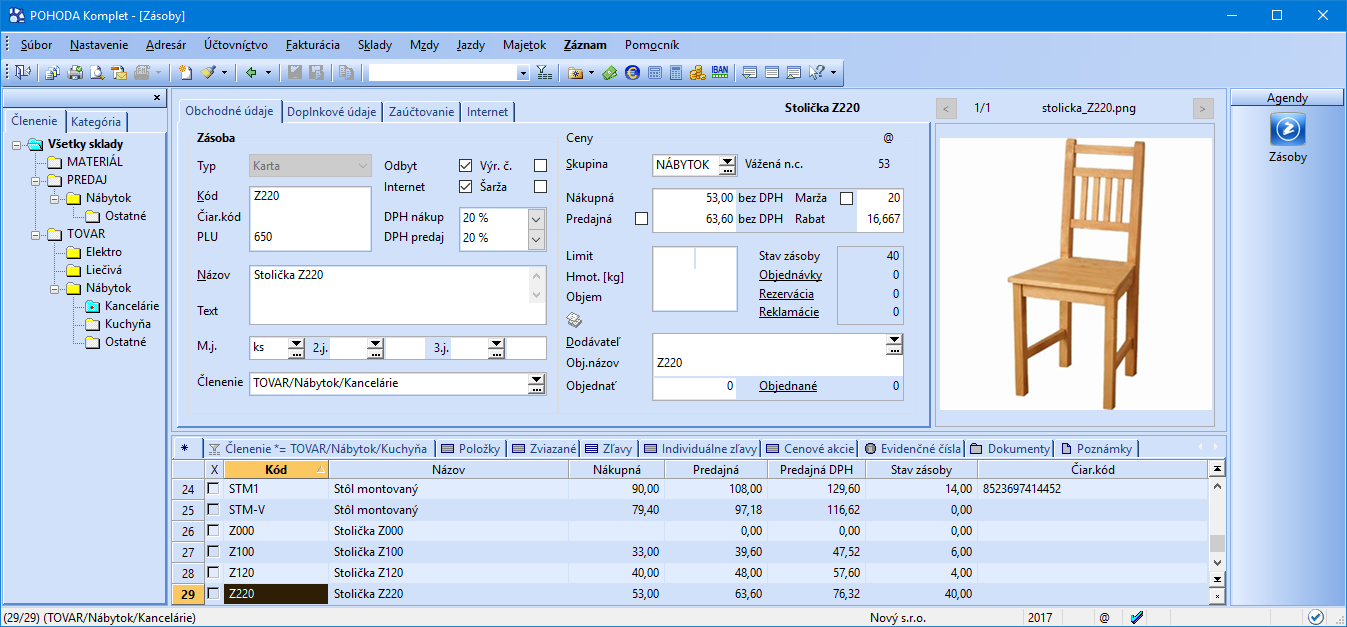
Task: Open print preview from the toolbar
Action: 97,72
